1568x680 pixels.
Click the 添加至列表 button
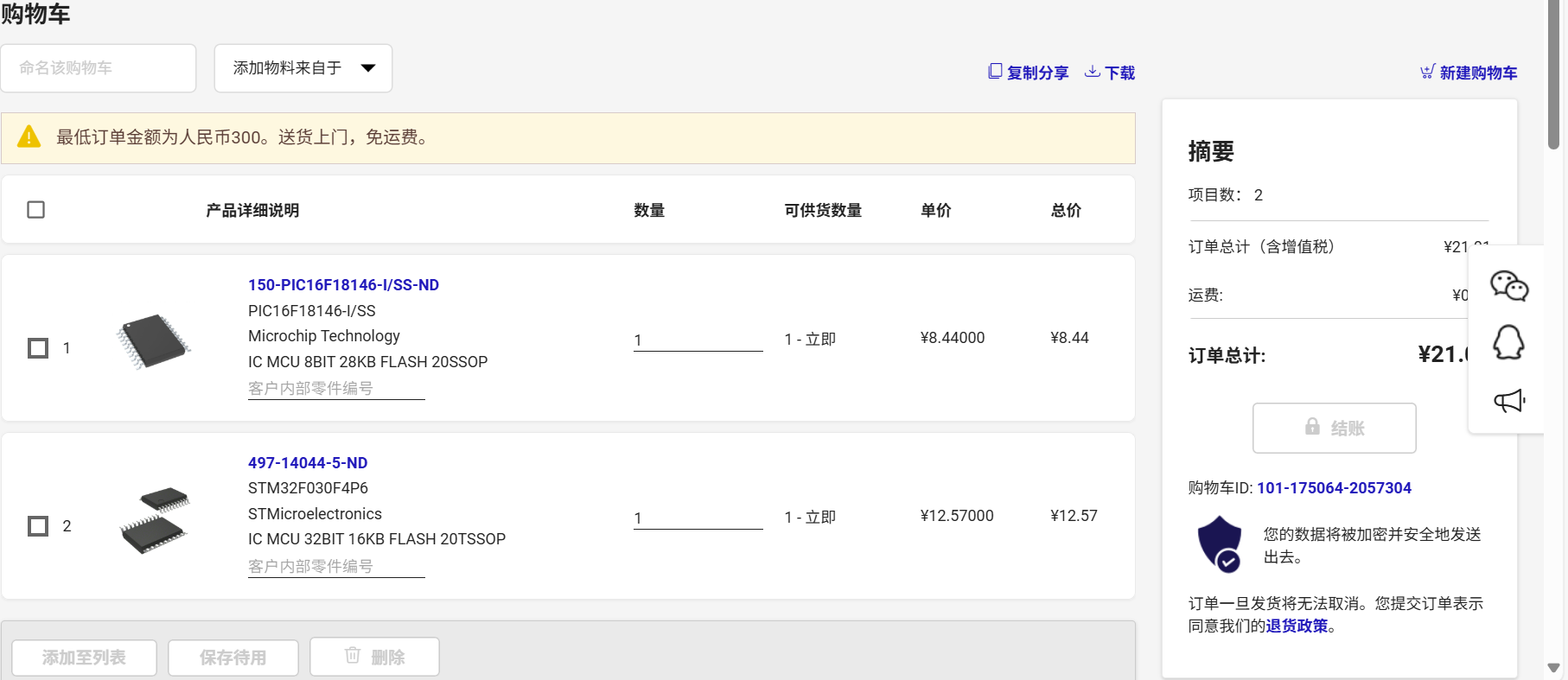[x=84, y=658]
